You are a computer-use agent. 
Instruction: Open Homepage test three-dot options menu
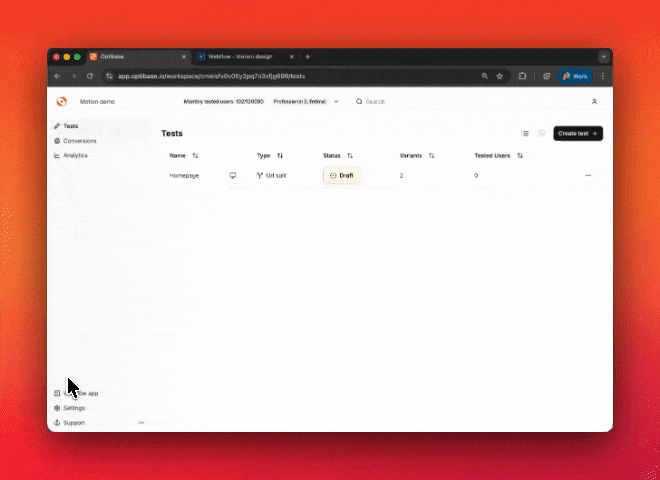588,175
